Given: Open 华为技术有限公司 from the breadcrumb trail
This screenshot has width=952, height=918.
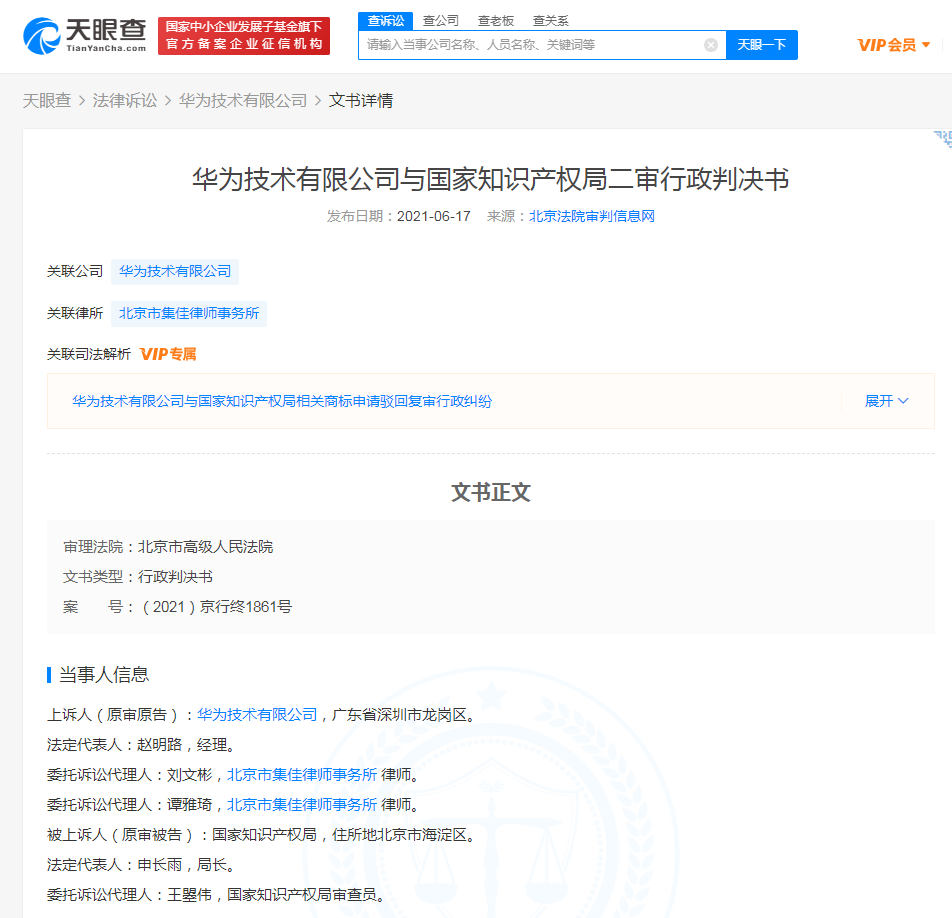Looking at the screenshot, I should (x=243, y=101).
